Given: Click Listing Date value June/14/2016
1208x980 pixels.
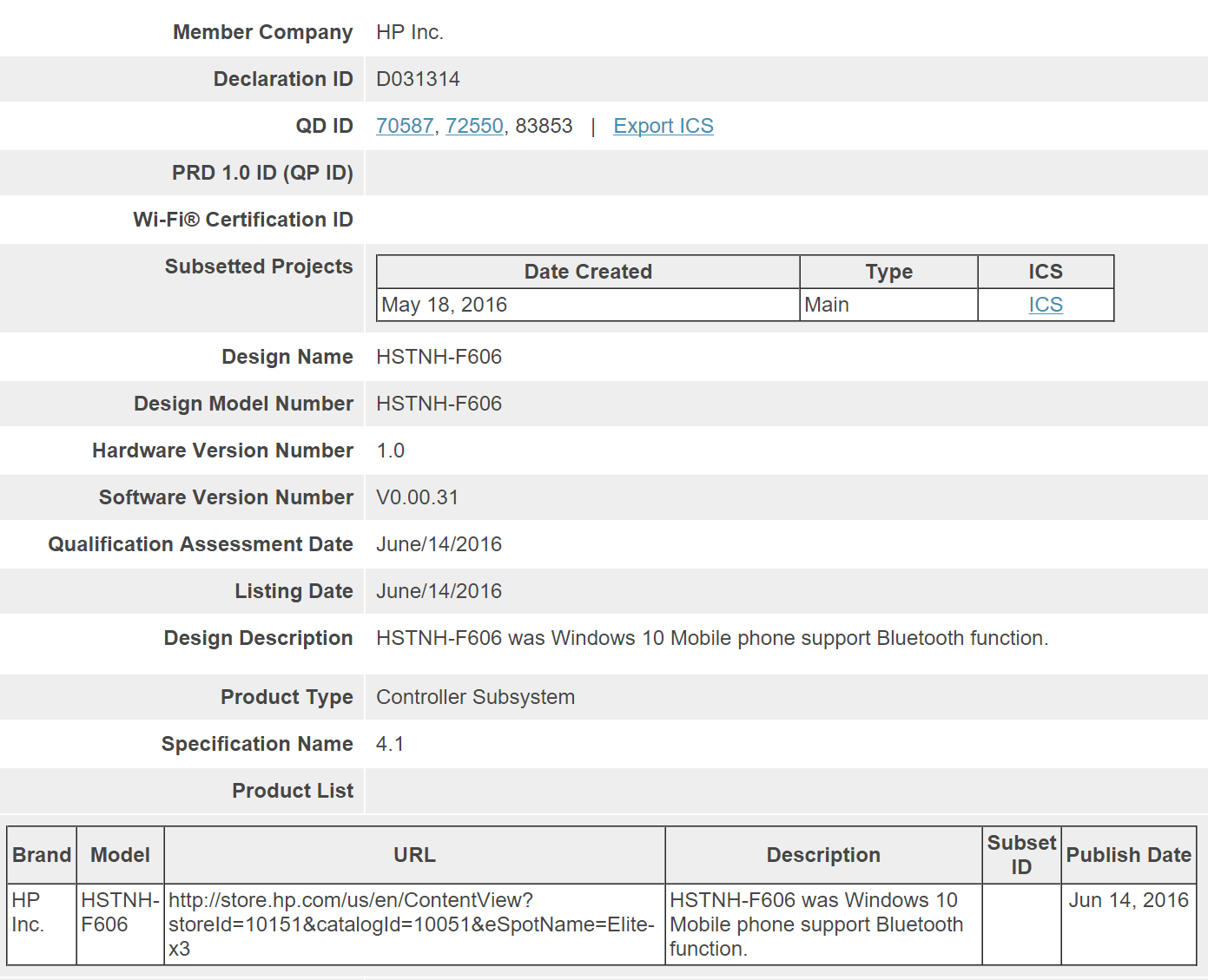Looking at the screenshot, I should tap(439, 591).
